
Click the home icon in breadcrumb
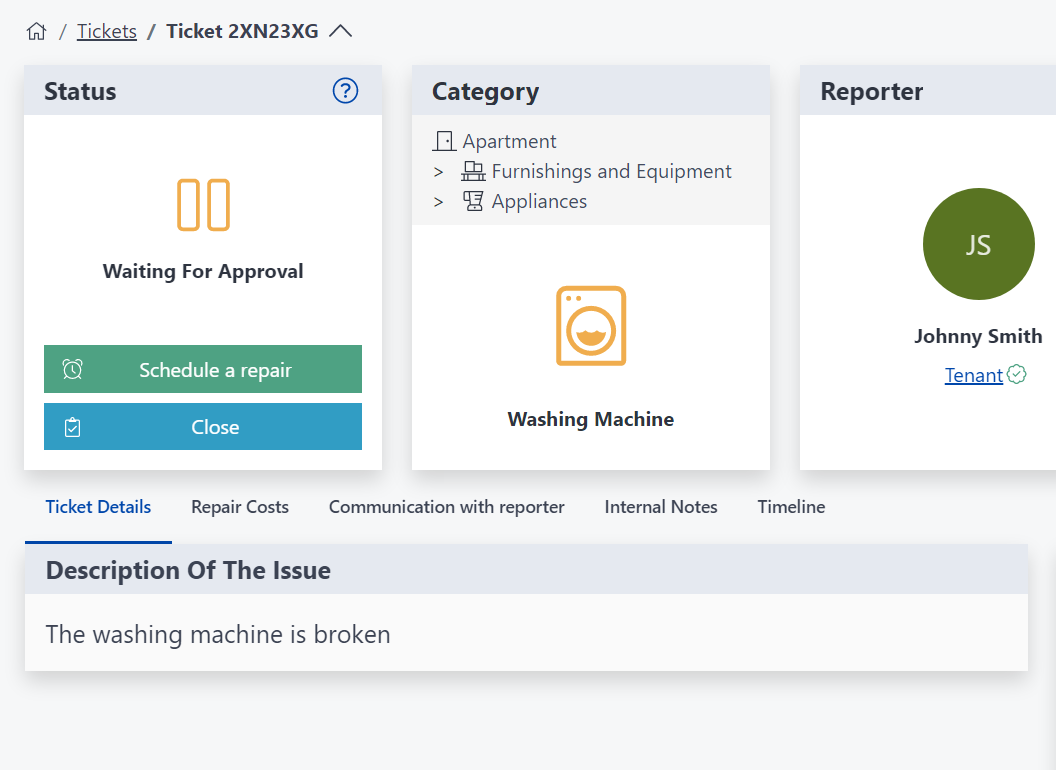click(x=36, y=31)
